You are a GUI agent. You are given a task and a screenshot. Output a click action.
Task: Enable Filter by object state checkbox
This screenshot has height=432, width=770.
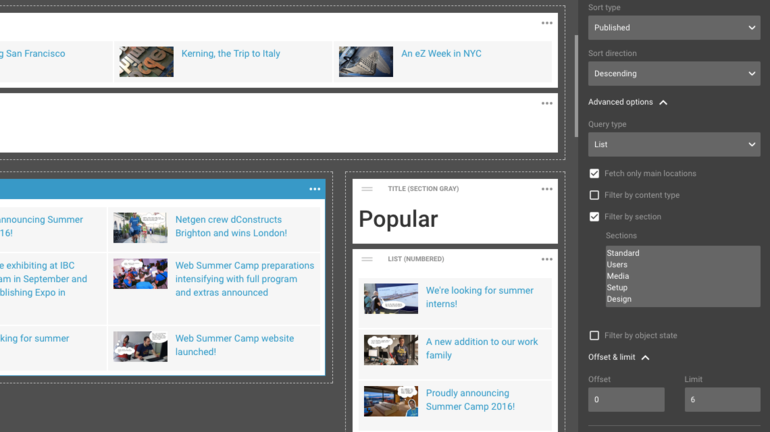594,336
